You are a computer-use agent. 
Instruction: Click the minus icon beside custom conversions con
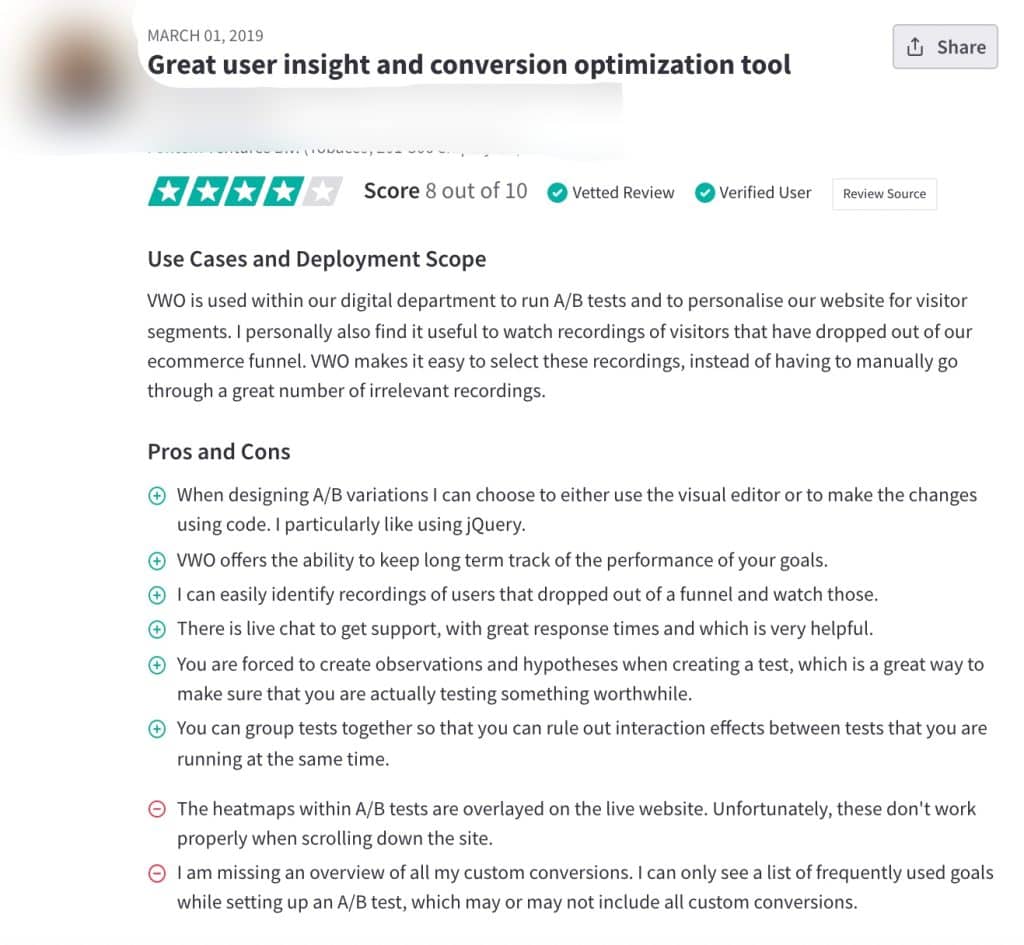pos(157,874)
